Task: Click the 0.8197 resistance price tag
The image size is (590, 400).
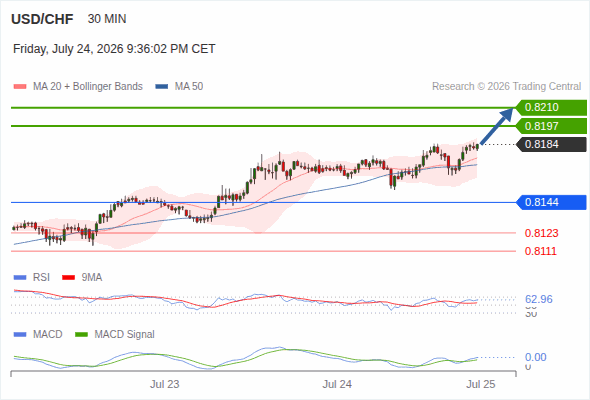Action: click(551, 126)
